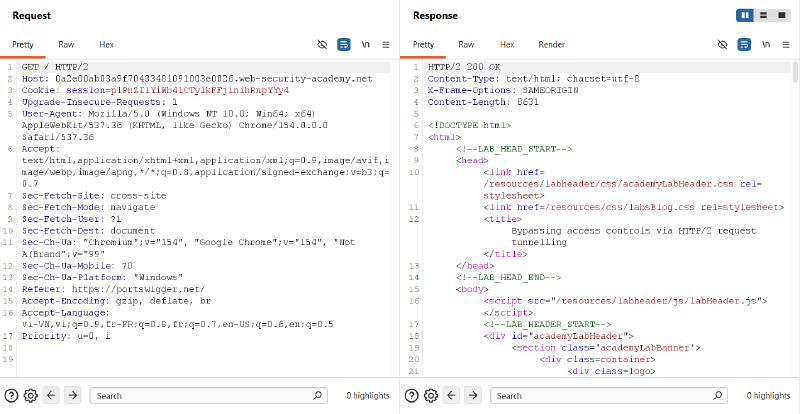Open help icon below Request panel
This screenshot has height=414, width=800.
coord(11,396)
